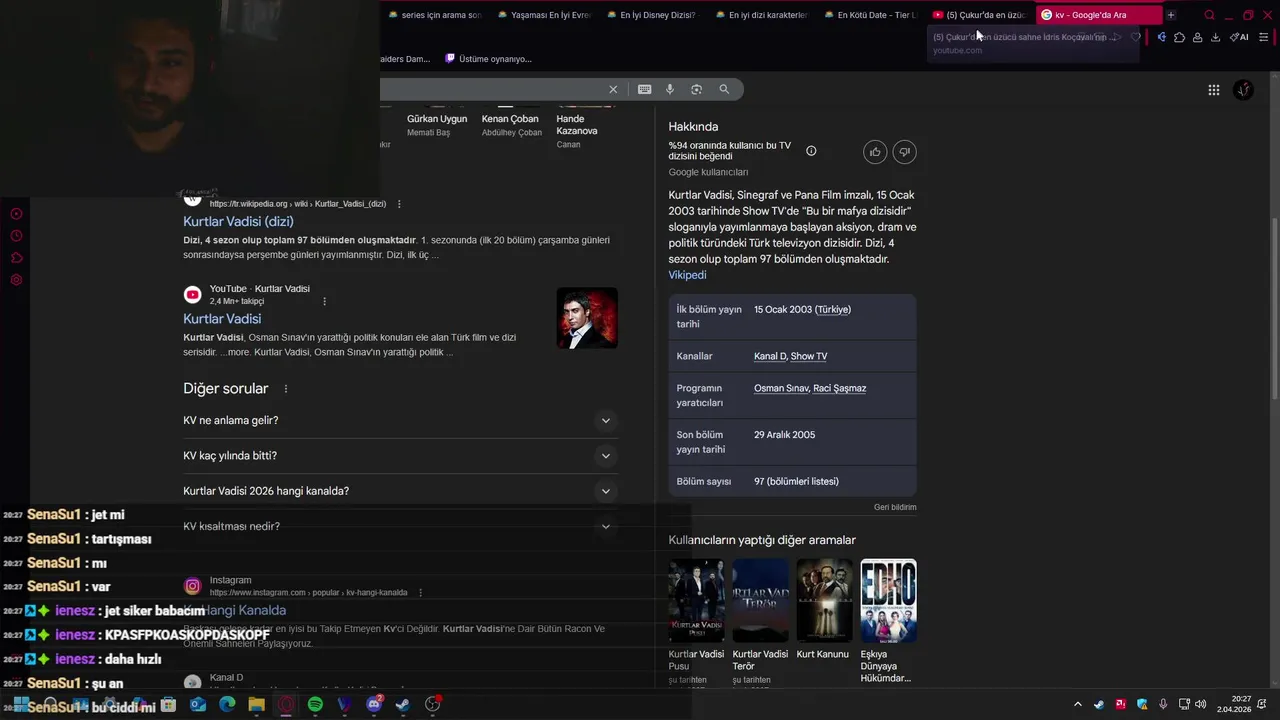The height and width of the screenshot is (720, 1280).
Task: Open 'Üstüme oynanıyo...' bookmark
Action: pyautogui.click(x=489, y=59)
